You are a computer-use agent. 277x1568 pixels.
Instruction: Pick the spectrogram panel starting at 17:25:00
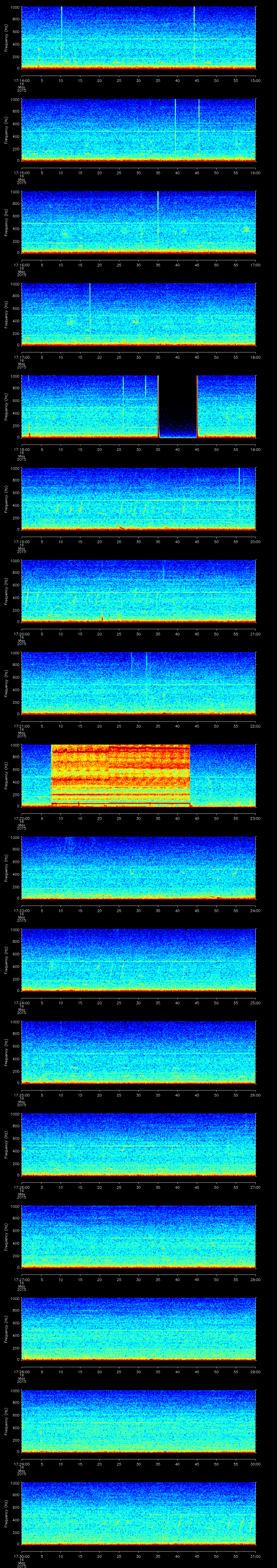139,1052
